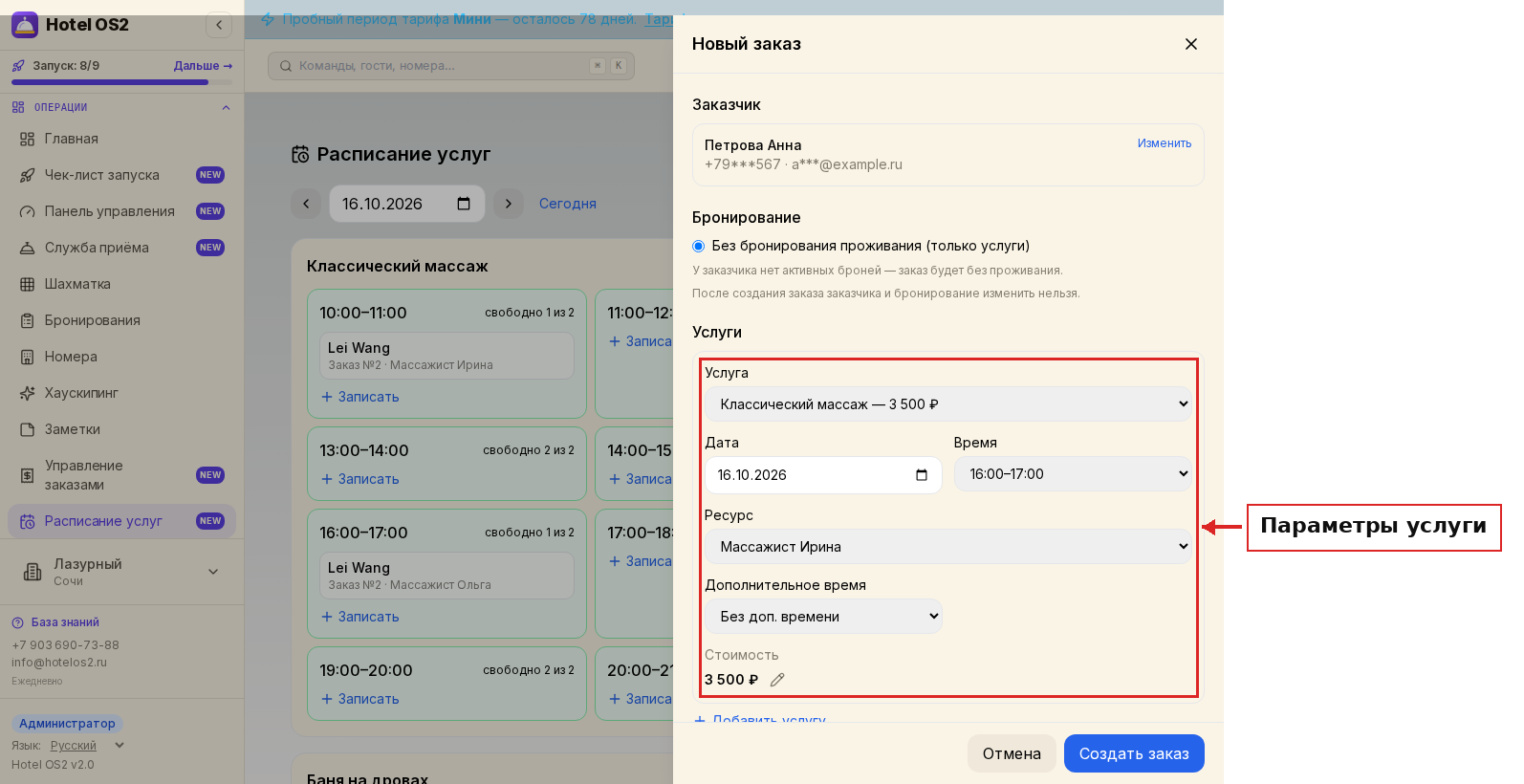
Task: Open Служба приёма in the sidebar
Action: pyautogui.click(x=122, y=248)
